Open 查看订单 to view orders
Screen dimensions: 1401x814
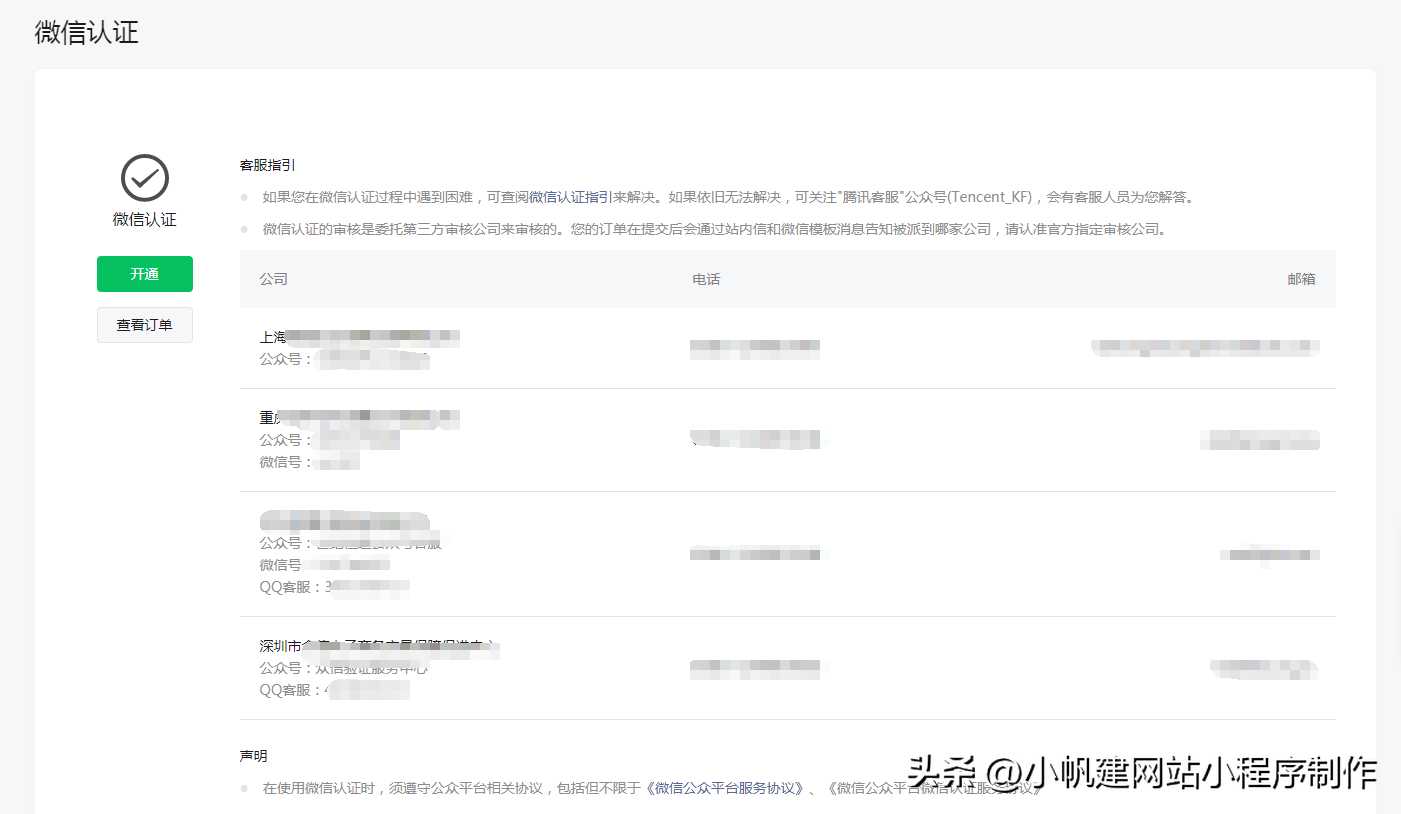pos(144,325)
